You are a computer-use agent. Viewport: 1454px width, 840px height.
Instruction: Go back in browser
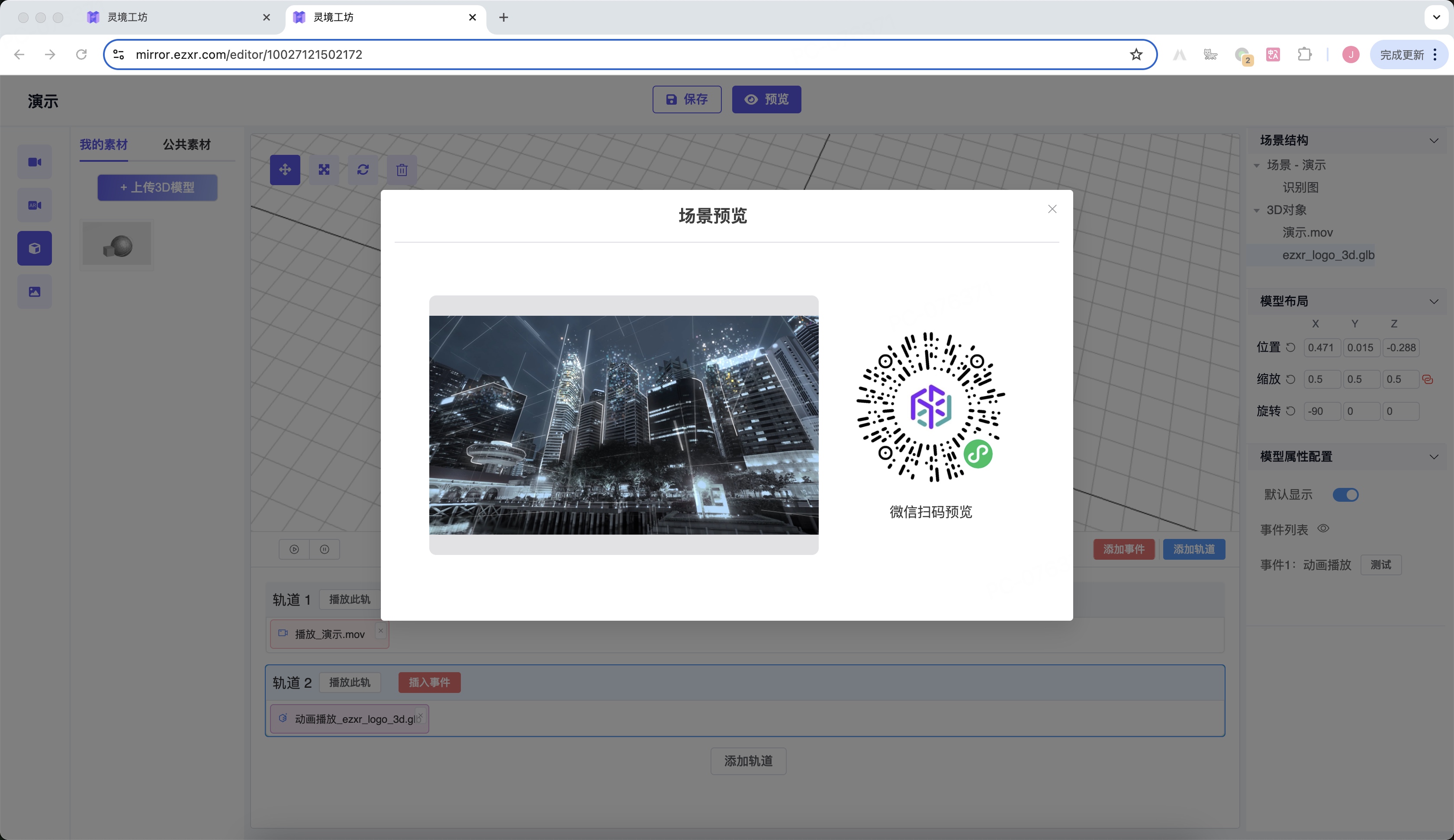pos(19,54)
